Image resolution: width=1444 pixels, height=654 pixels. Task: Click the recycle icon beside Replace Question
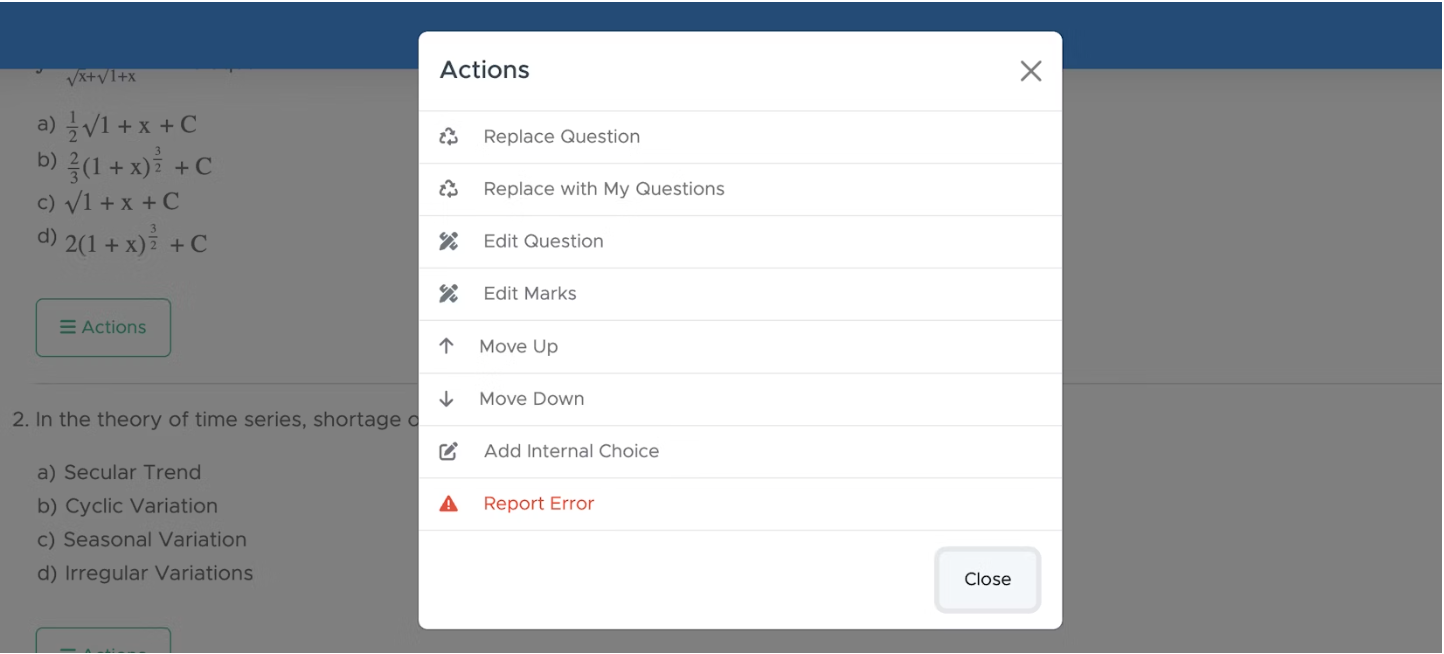(x=449, y=137)
